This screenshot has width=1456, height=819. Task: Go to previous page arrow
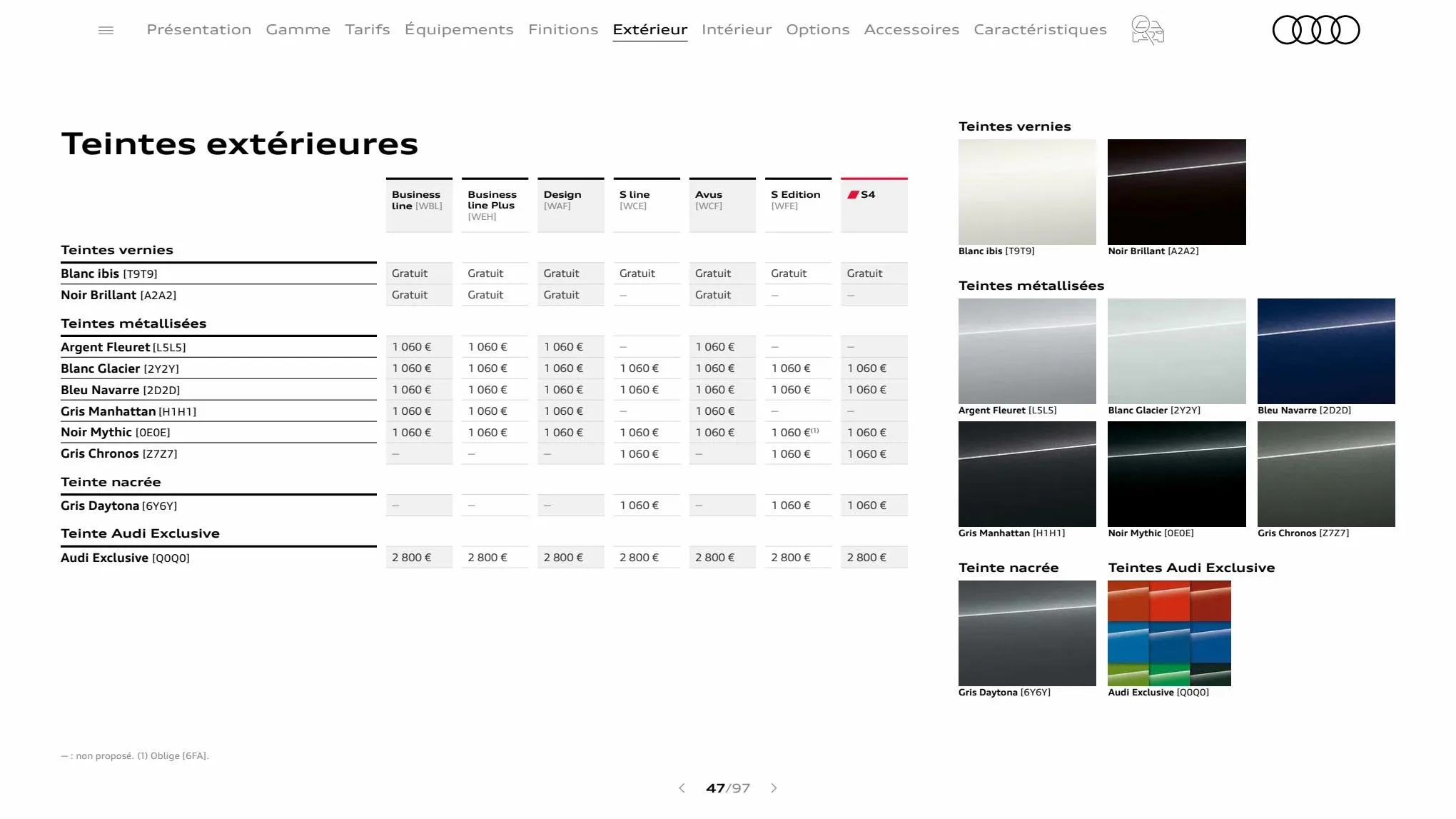coord(682,788)
